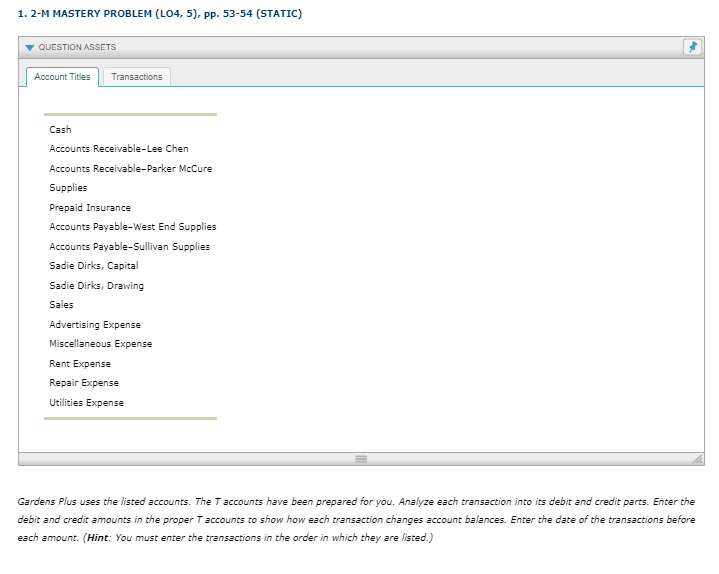Click Repair Expense account title
This screenshot has height=574, width=719.
coord(84,383)
